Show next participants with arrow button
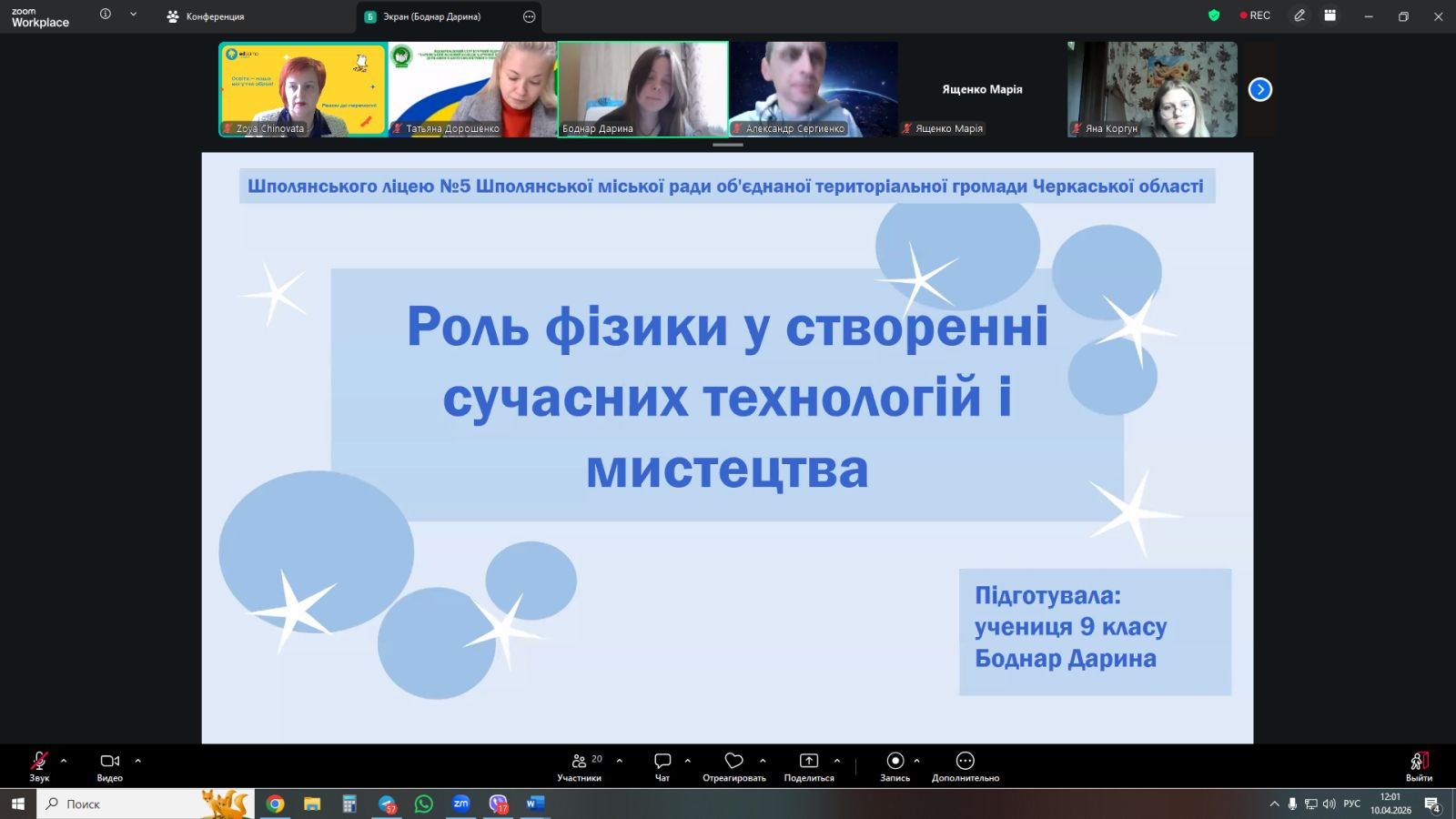Screen dimensions: 1456x819 click(1259, 89)
